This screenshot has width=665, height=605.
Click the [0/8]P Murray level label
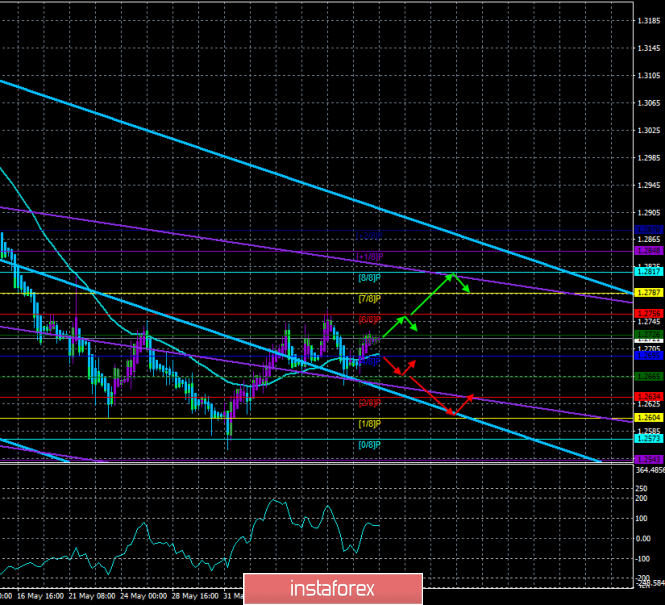369,445
